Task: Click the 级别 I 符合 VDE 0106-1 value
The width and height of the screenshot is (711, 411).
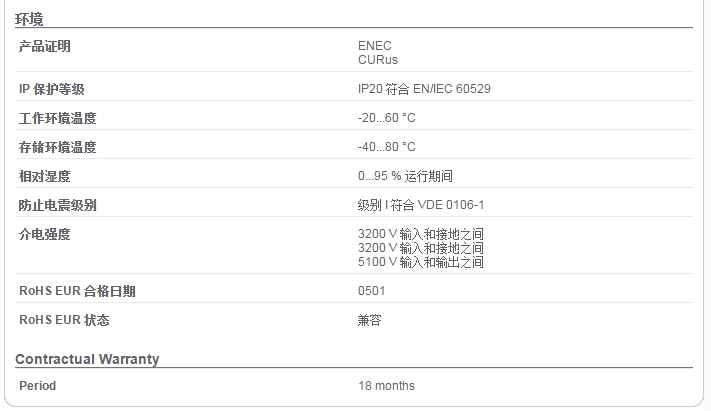Action: tap(421, 205)
